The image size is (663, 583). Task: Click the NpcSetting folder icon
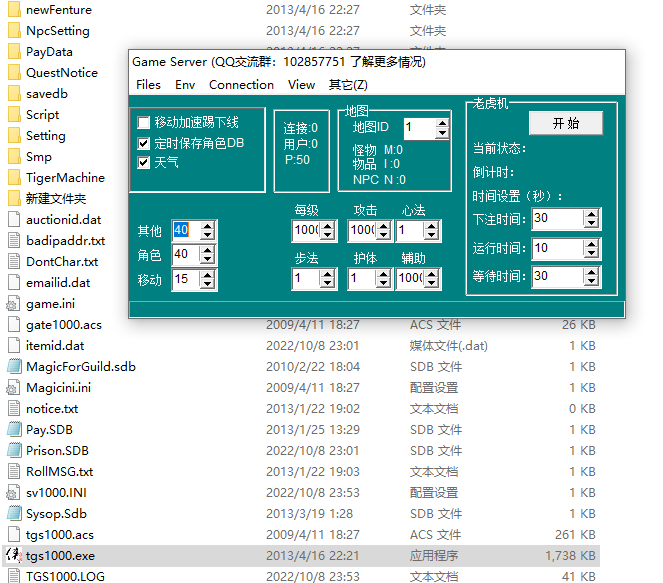click(14, 30)
